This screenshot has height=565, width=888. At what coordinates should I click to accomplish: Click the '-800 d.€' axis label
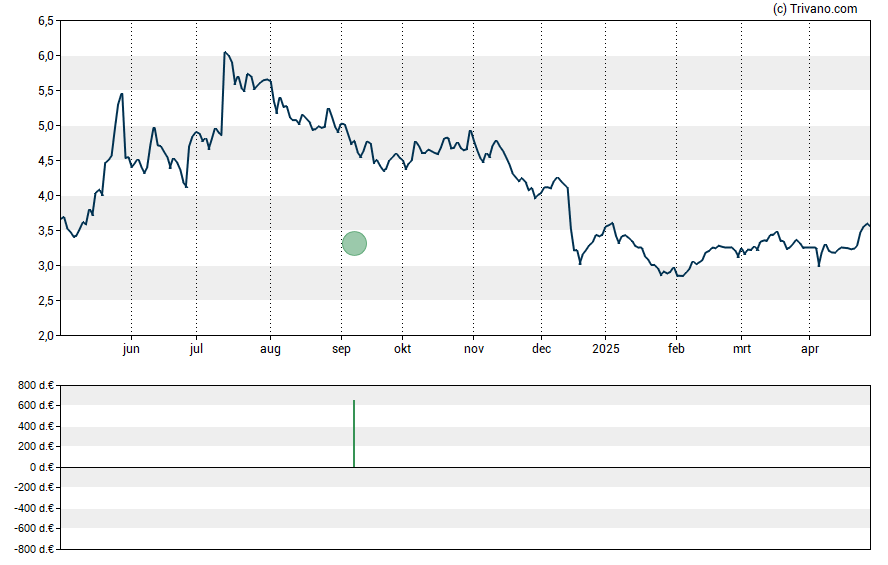tap(34, 549)
